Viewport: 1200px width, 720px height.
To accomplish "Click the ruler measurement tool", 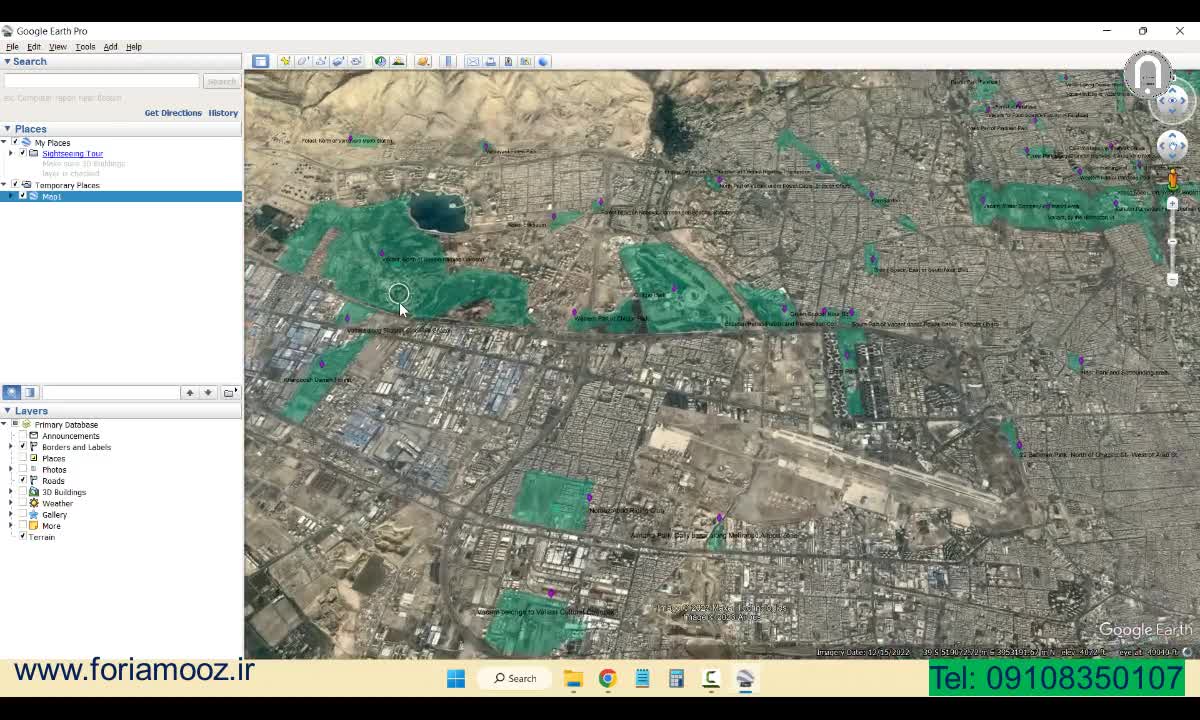I will [x=448, y=61].
